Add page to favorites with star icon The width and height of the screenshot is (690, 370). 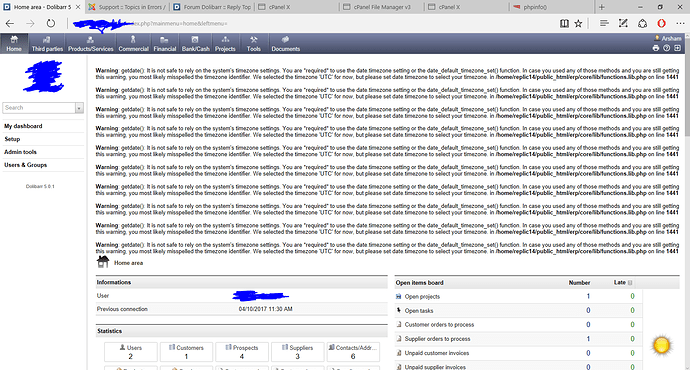tap(578, 23)
